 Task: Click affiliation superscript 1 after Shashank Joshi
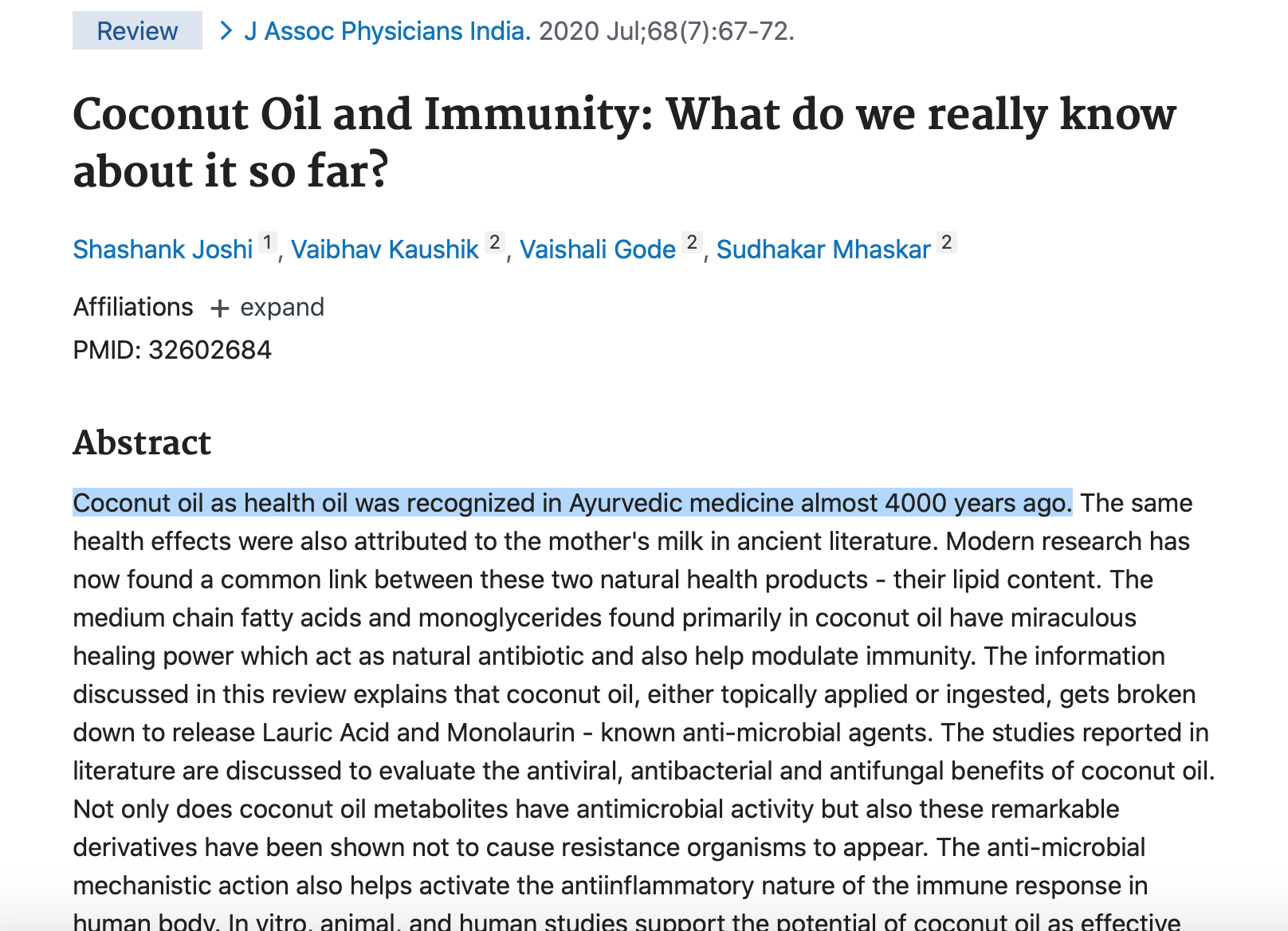pyautogui.click(x=268, y=242)
